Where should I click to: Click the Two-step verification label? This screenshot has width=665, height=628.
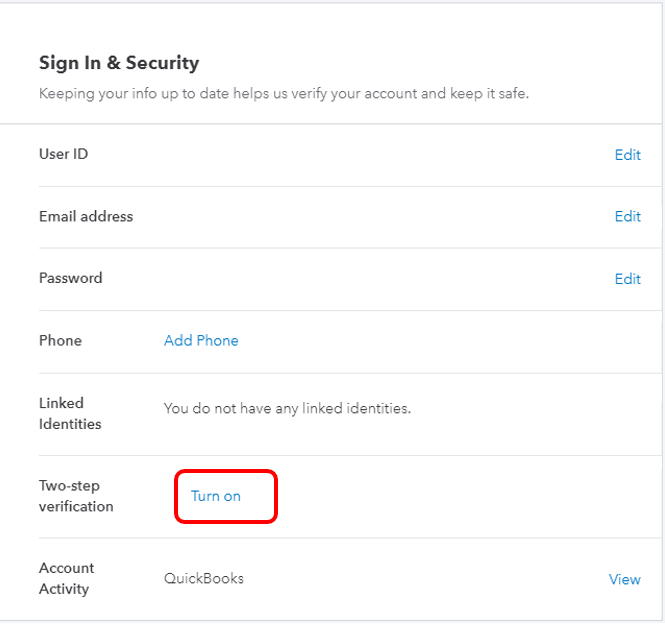pyautogui.click(x=76, y=496)
